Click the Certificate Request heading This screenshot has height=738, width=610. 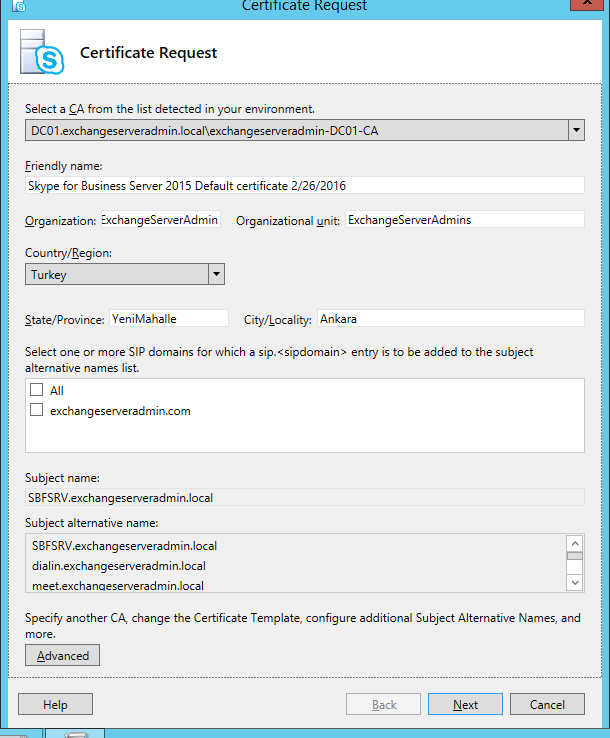pyautogui.click(x=148, y=53)
